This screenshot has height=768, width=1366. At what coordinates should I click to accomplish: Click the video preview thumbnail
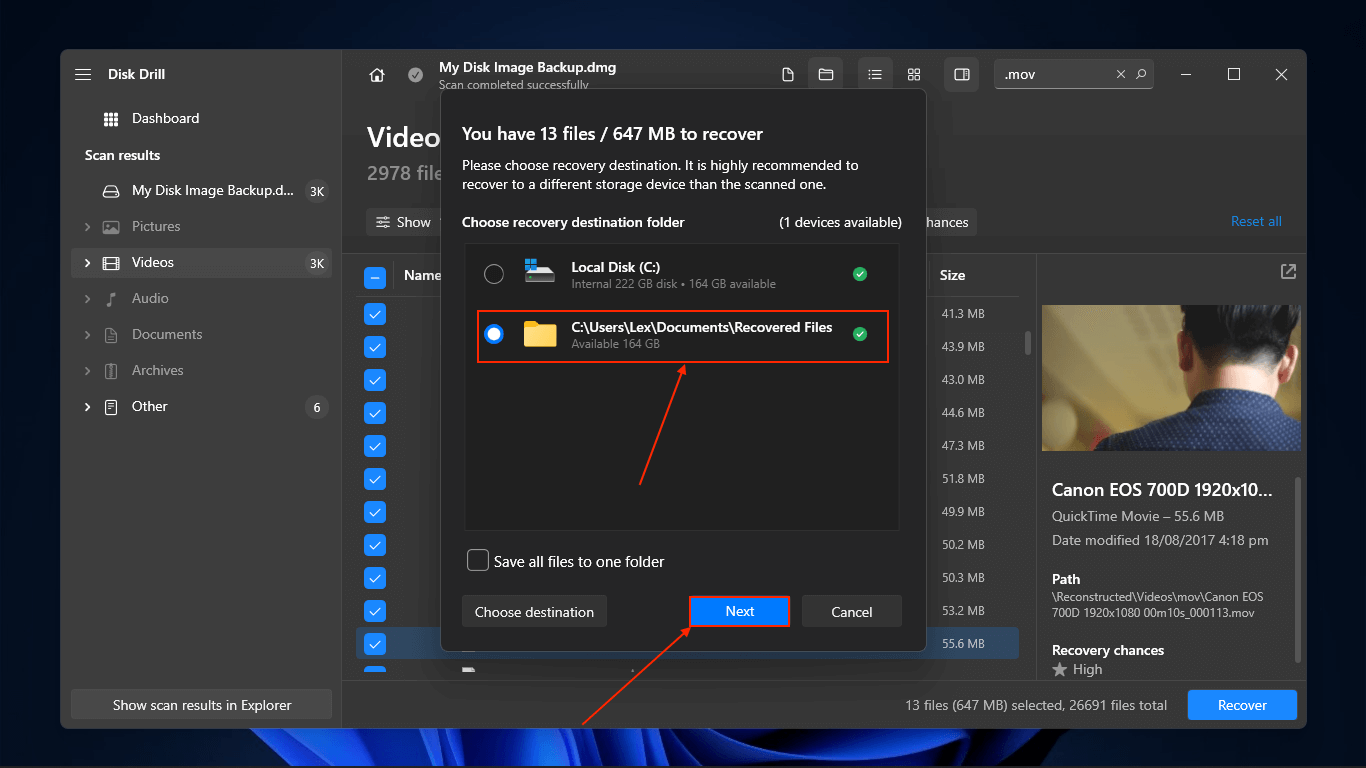tap(1171, 378)
